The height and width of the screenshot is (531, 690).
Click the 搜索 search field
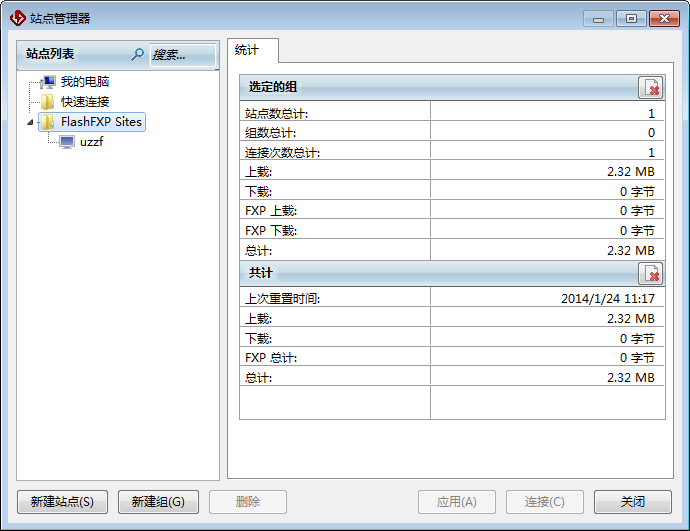coord(183,55)
